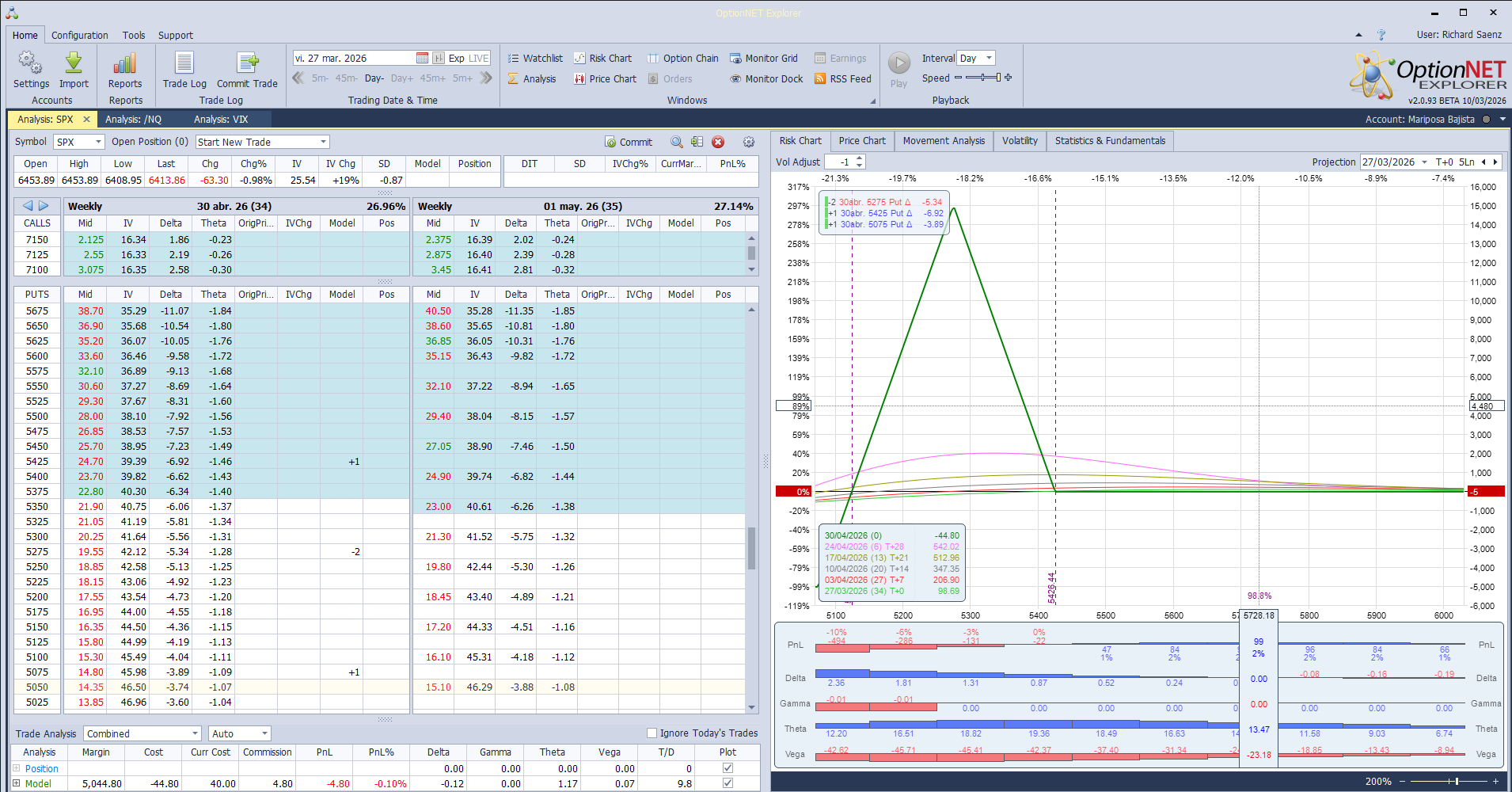Click the Commit button above the chain
The image size is (1512, 792).
[629, 142]
